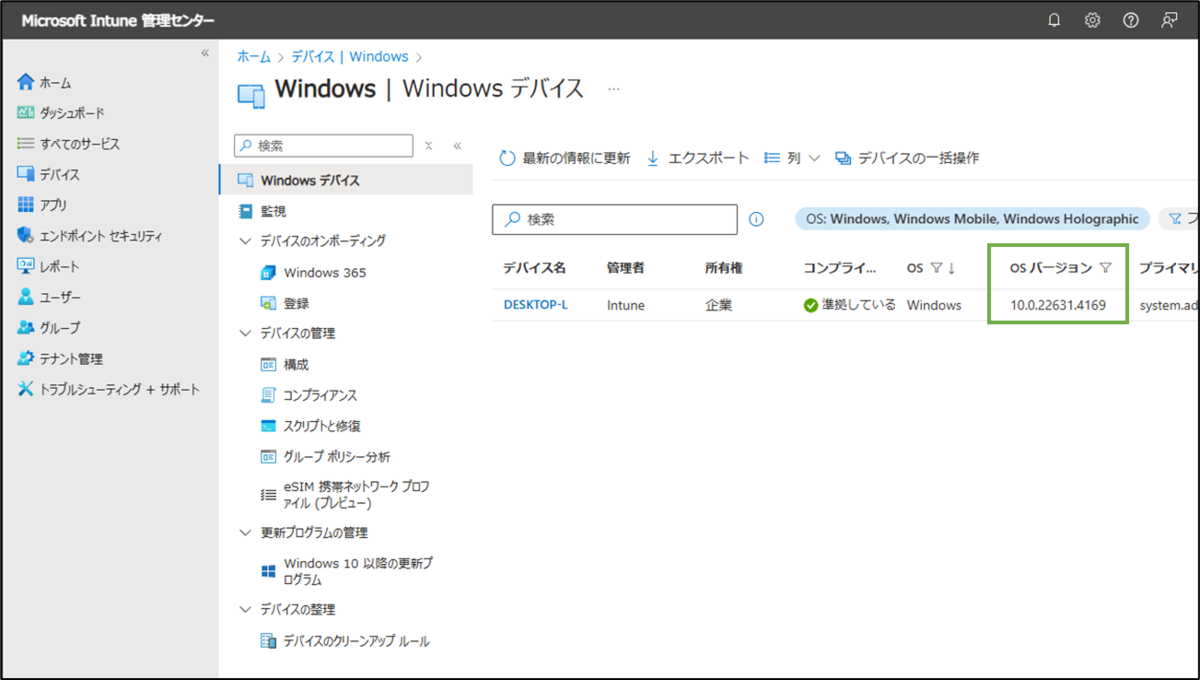Focus the device list 検索 field
The image size is (1200, 680).
(x=615, y=219)
